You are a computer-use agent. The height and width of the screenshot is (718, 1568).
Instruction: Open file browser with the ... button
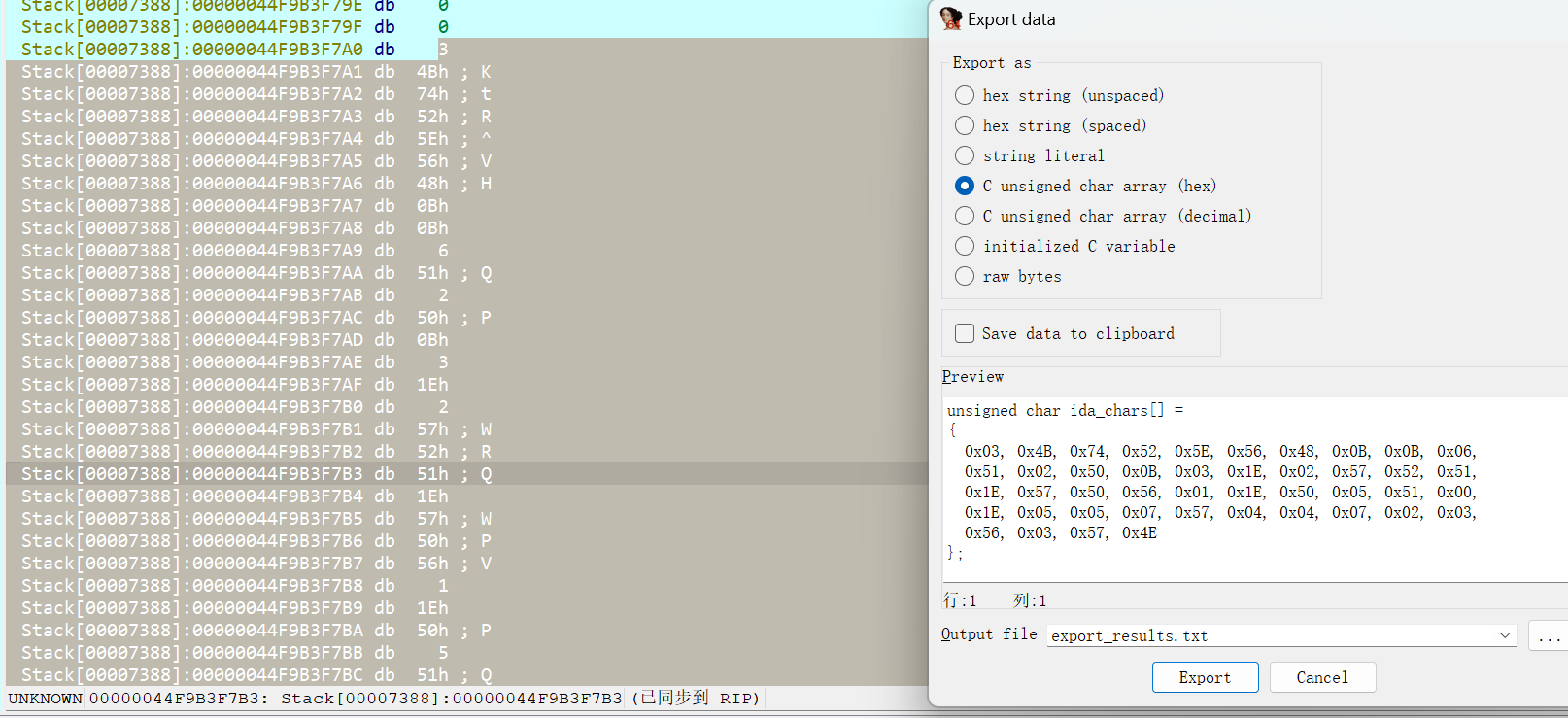coord(1549,636)
